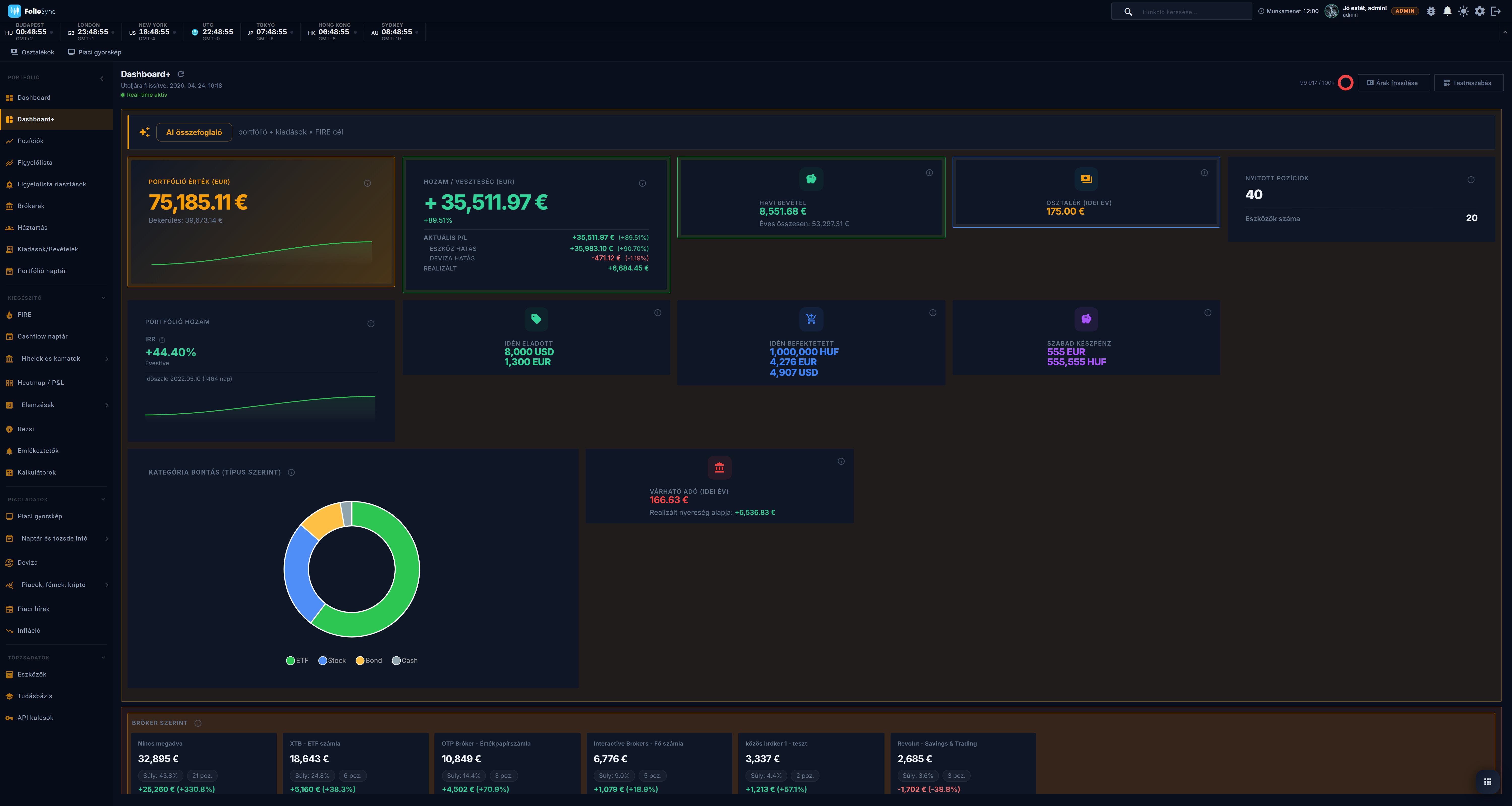The width and height of the screenshot is (1512, 806).
Task: Click the AI sparkle icon
Action: (x=144, y=132)
